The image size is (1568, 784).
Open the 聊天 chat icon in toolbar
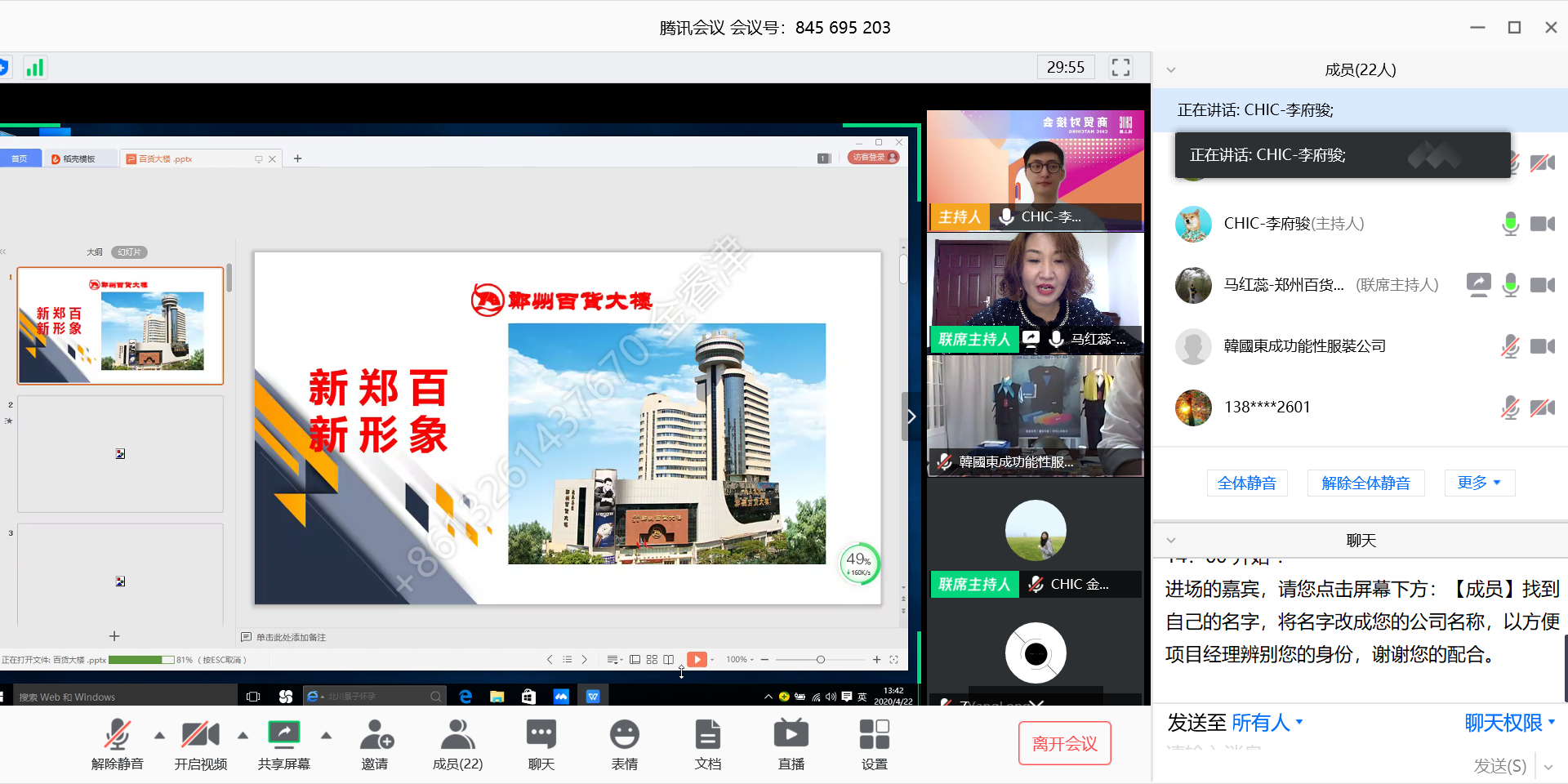[x=541, y=734]
